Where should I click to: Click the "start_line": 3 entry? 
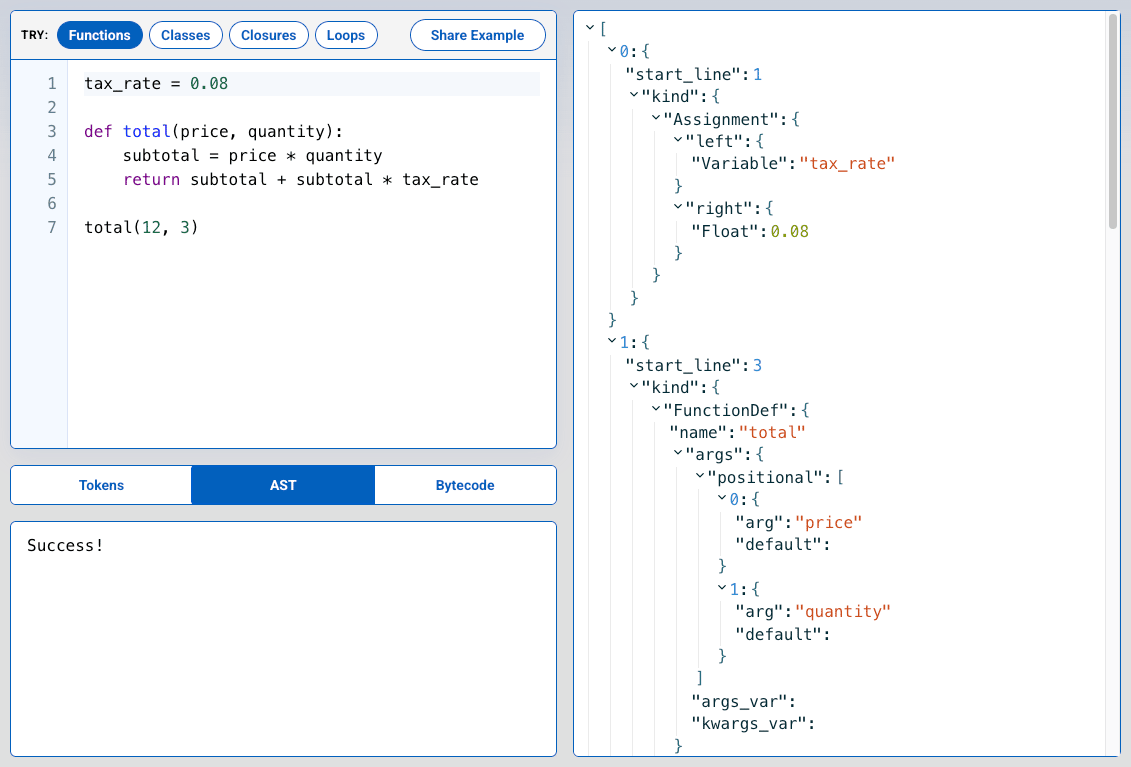click(x=693, y=366)
